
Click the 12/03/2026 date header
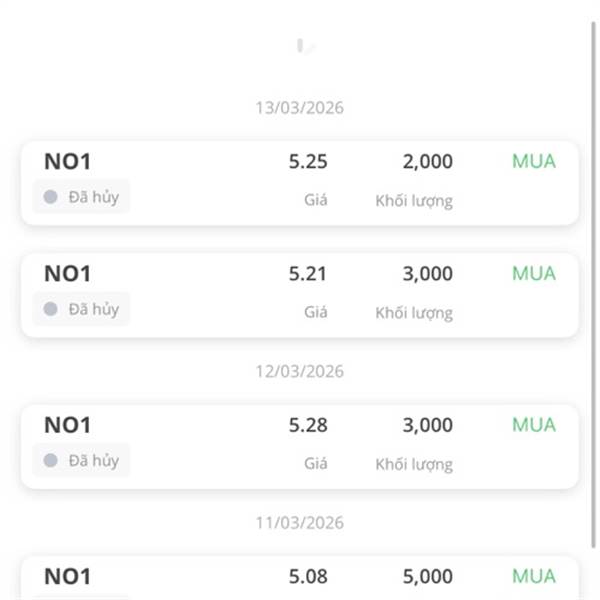pyautogui.click(x=300, y=372)
